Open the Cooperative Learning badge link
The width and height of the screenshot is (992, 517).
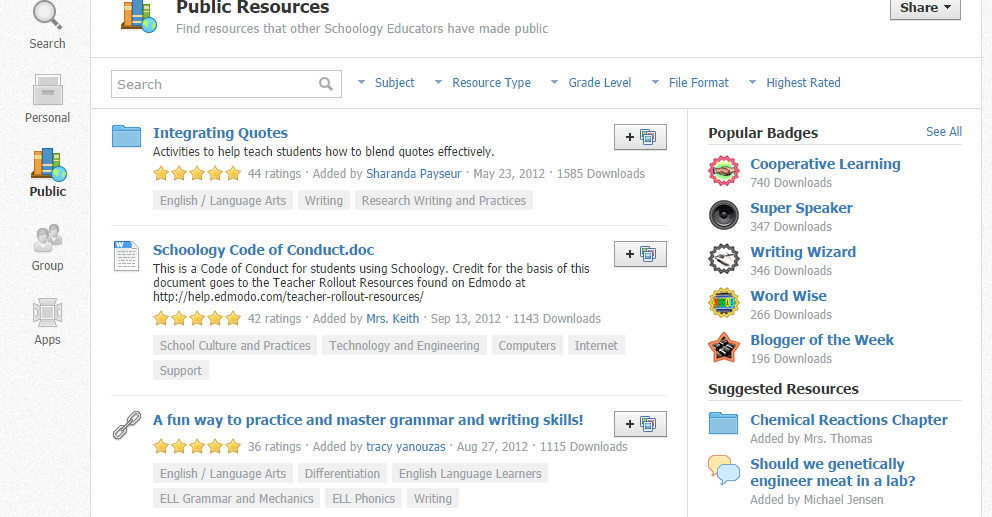click(x=826, y=164)
